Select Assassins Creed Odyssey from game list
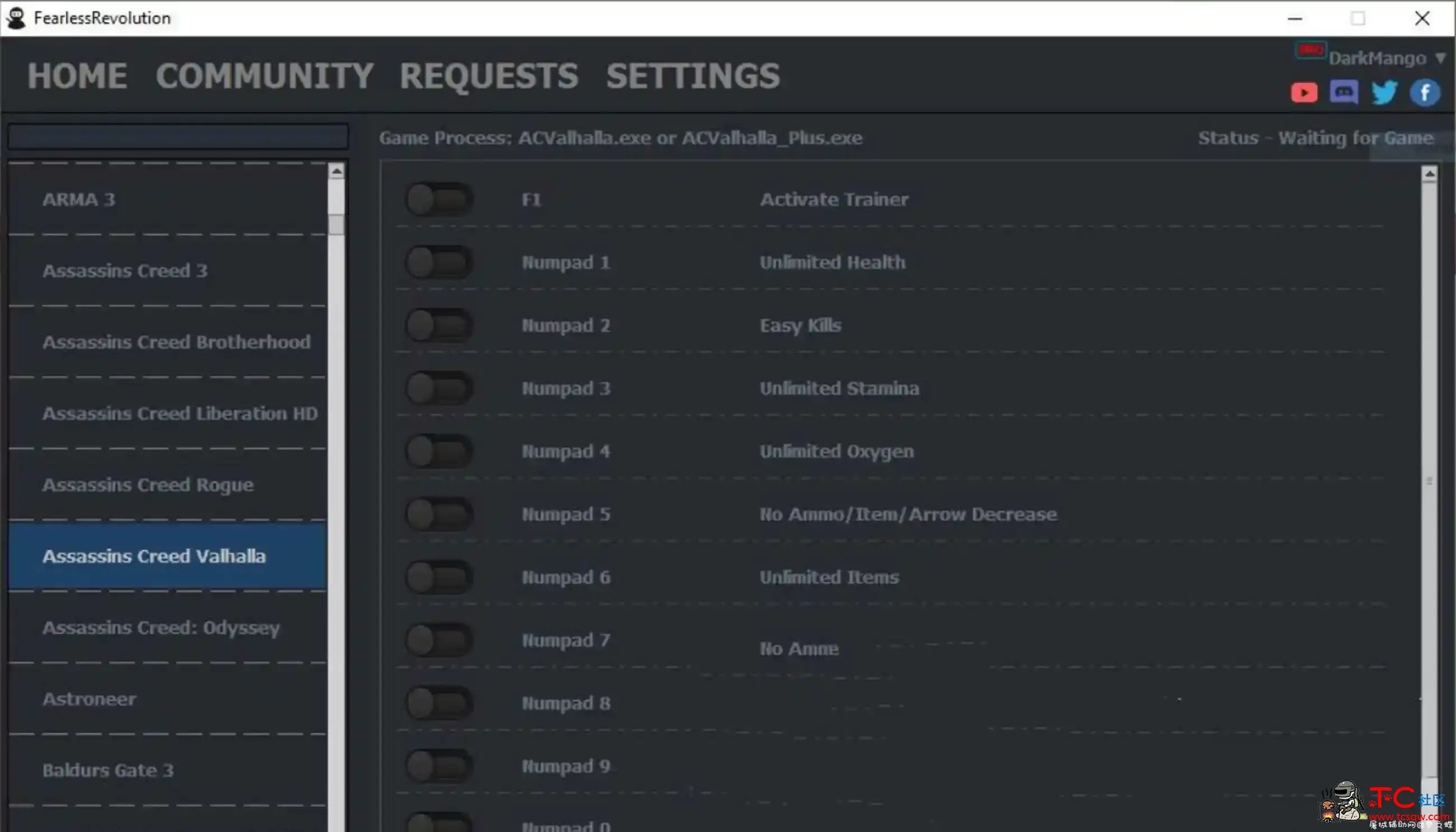This screenshot has width=1456, height=832. [x=160, y=627]
